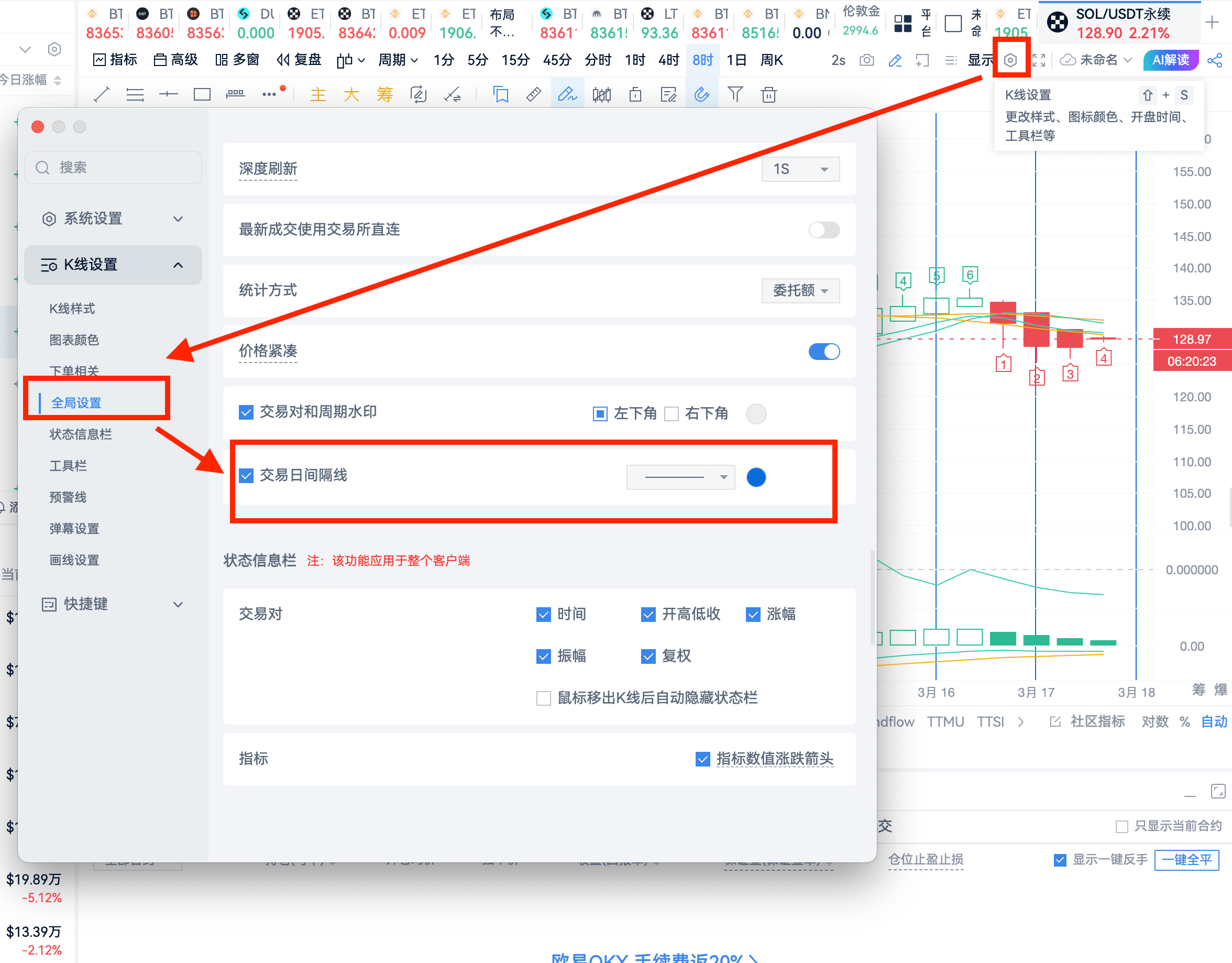Click the 主 indicator icon
The image size is (1232, 963).
coord(318,94)
